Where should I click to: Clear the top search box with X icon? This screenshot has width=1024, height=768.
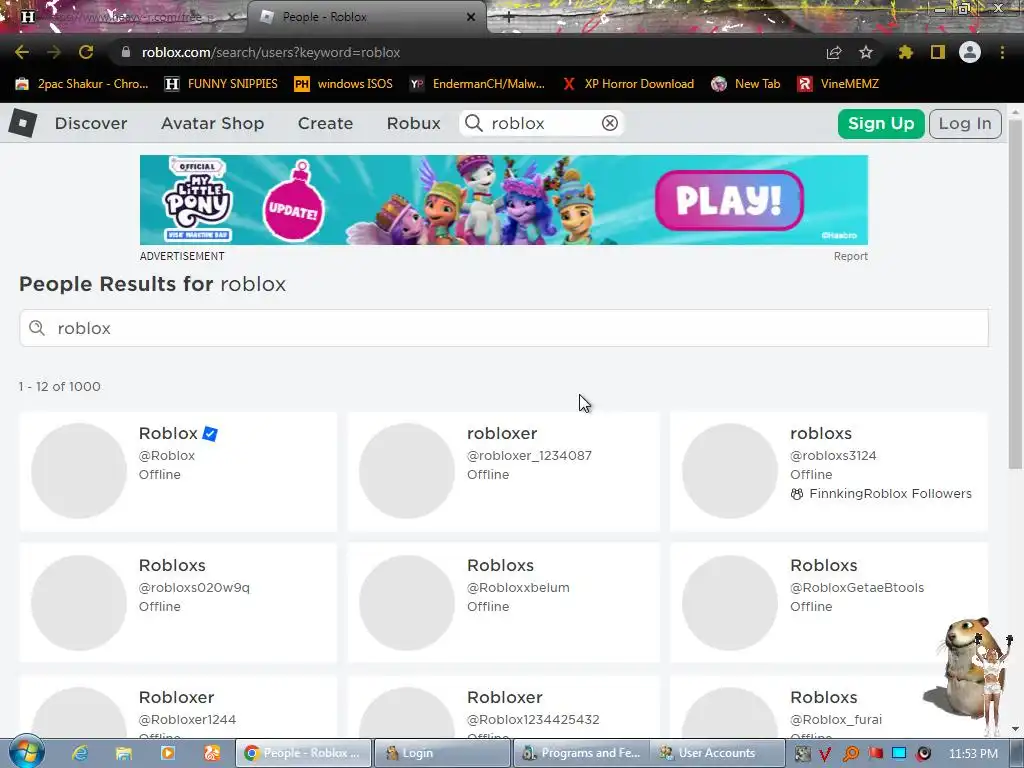[x=609, y=123]
